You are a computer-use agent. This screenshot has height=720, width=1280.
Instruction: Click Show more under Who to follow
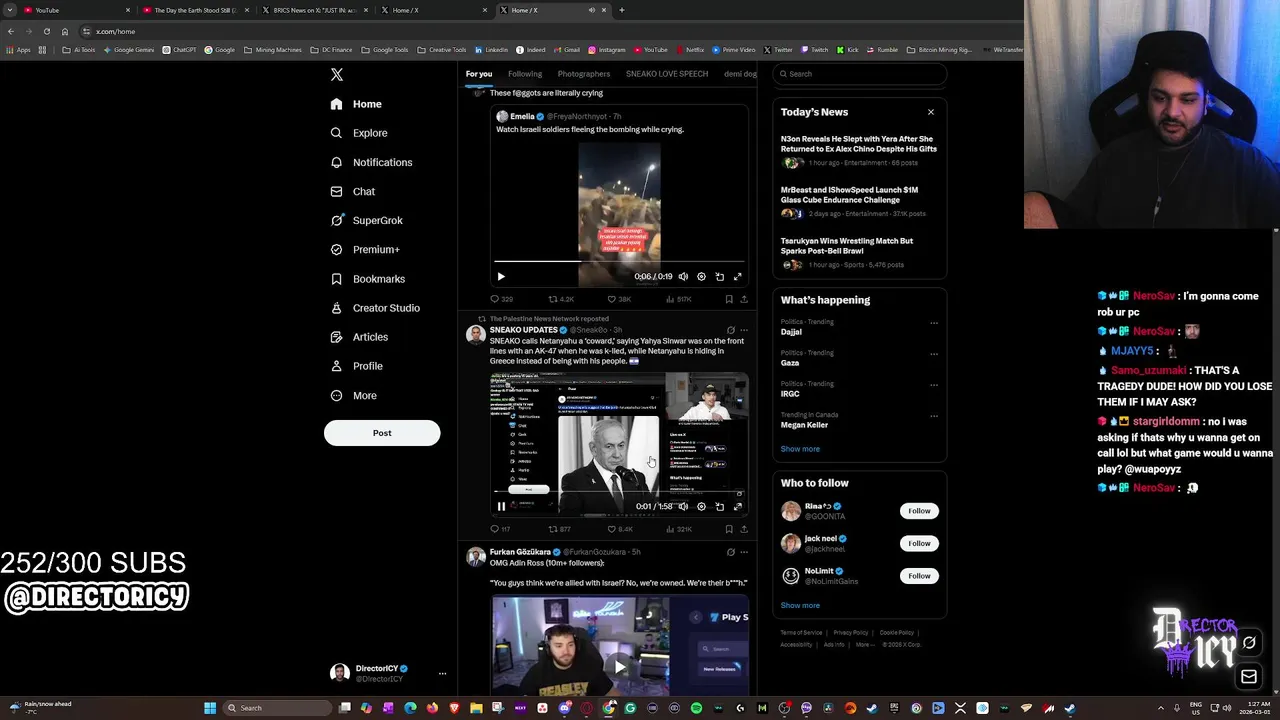pyautogui.click(x=800, y=605)
